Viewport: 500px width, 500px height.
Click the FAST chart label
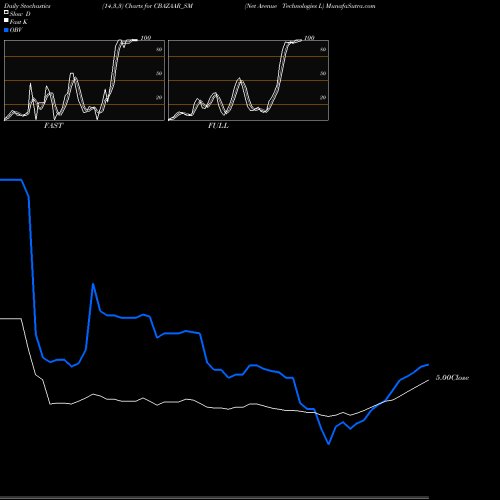pos(53,126)
